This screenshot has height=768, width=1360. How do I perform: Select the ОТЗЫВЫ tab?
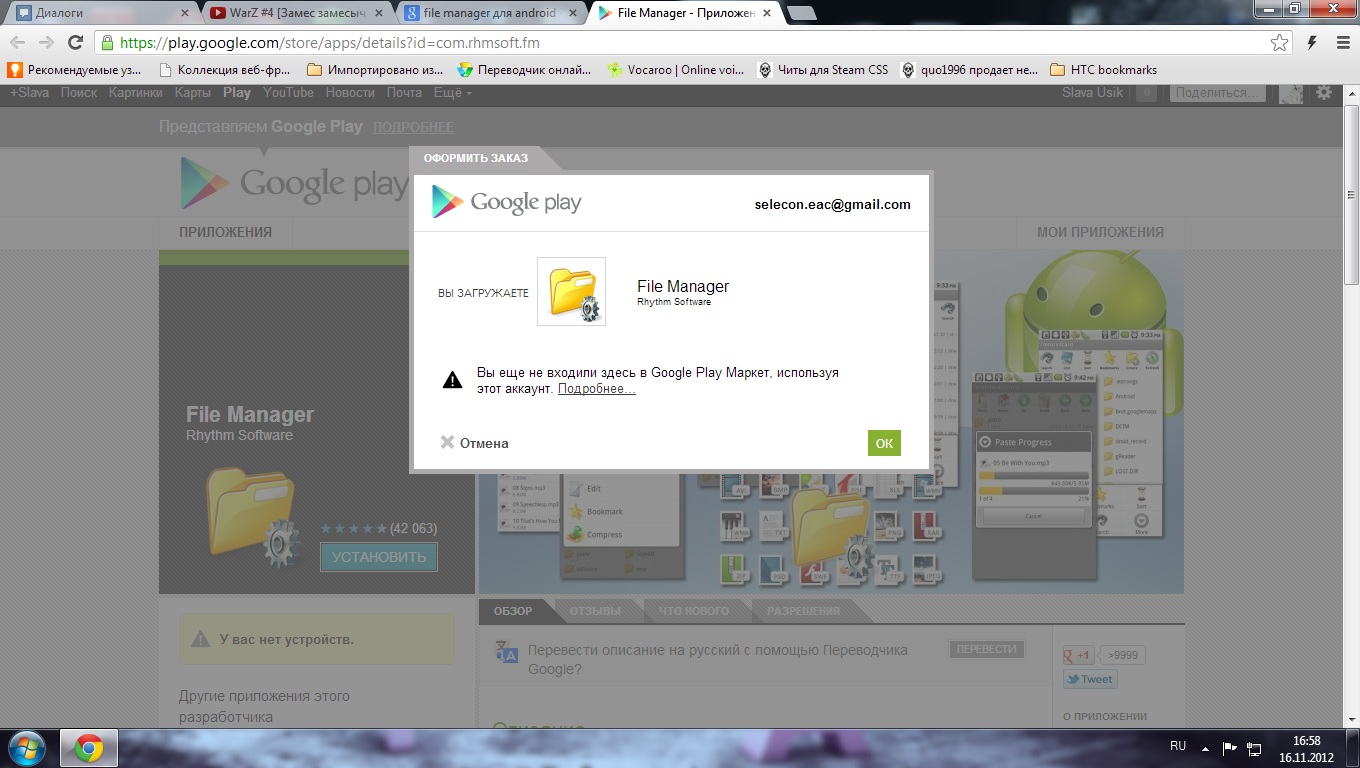(x=595, y=610)
